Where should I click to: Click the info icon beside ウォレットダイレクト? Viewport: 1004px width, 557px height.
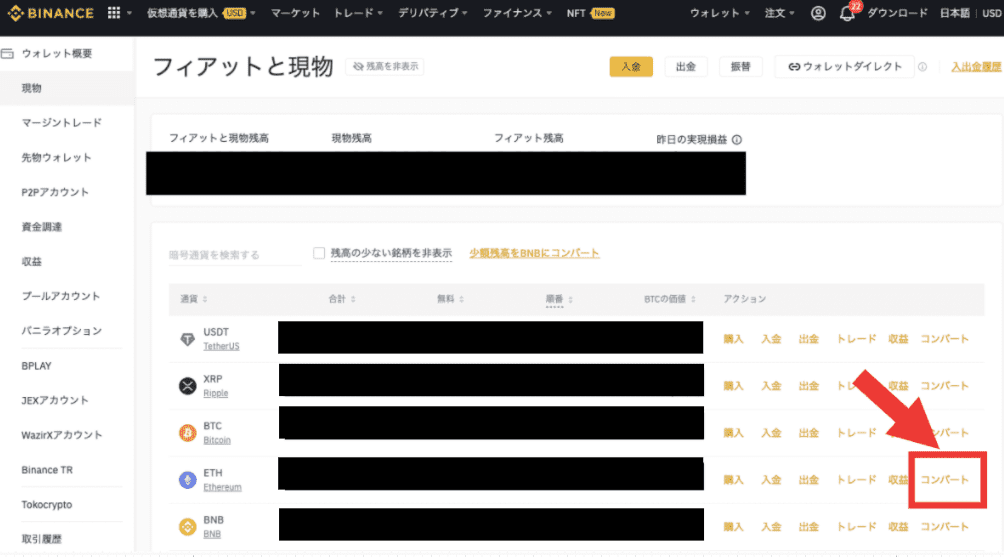(x=923, y=67)
